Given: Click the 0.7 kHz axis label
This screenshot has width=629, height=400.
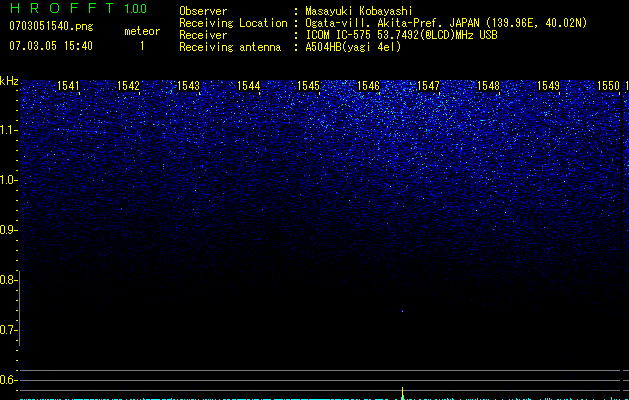Looking at the screenshot, I should click(x=7, y=330).
